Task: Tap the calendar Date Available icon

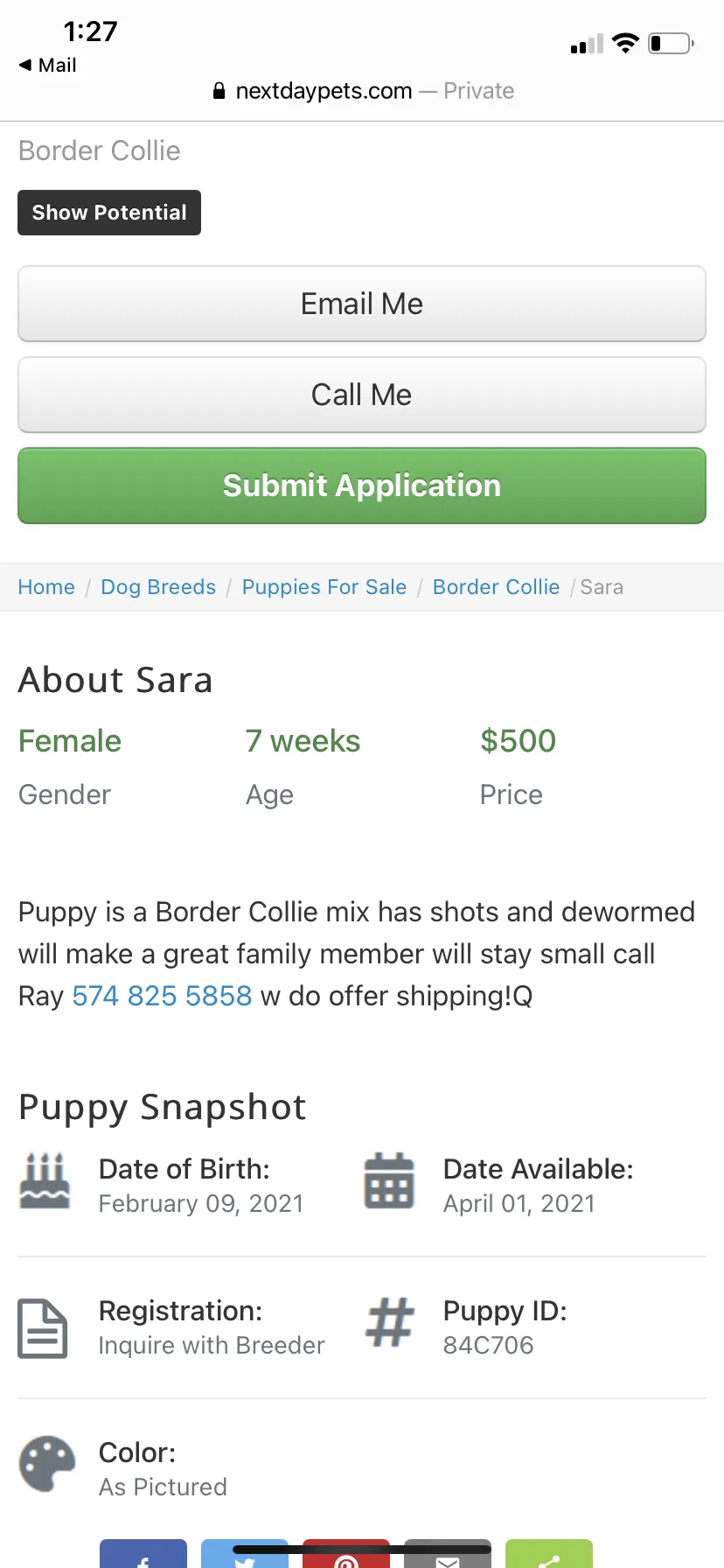Action: 389,1181
